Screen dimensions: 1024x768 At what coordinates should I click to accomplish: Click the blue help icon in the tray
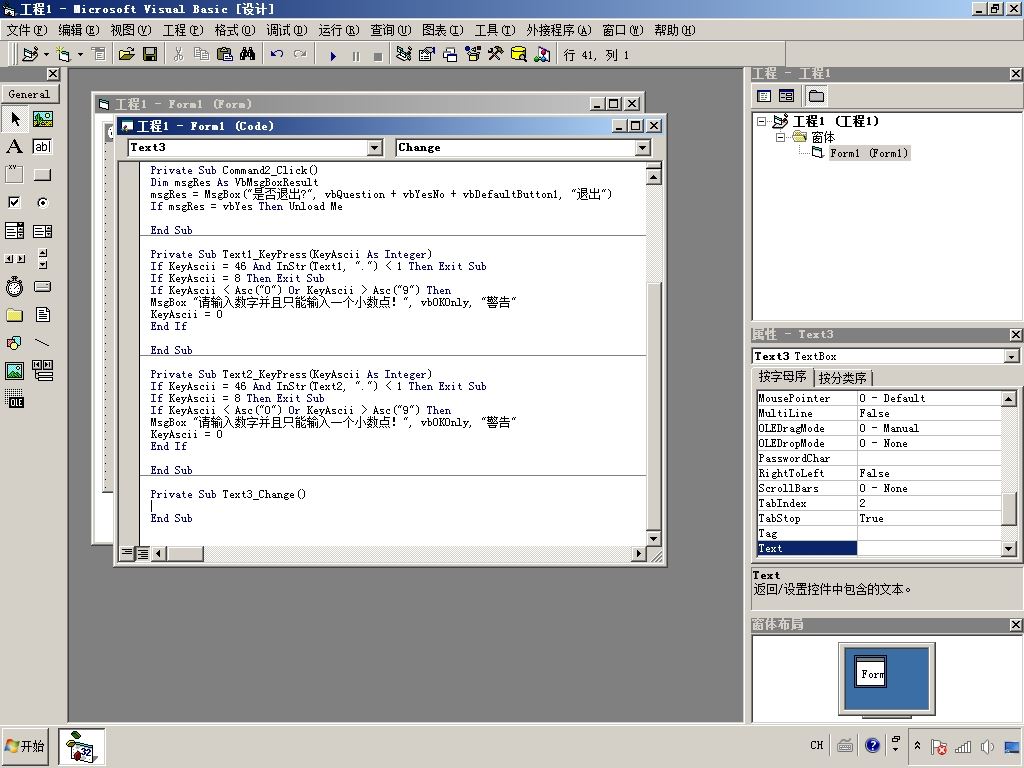872,745
